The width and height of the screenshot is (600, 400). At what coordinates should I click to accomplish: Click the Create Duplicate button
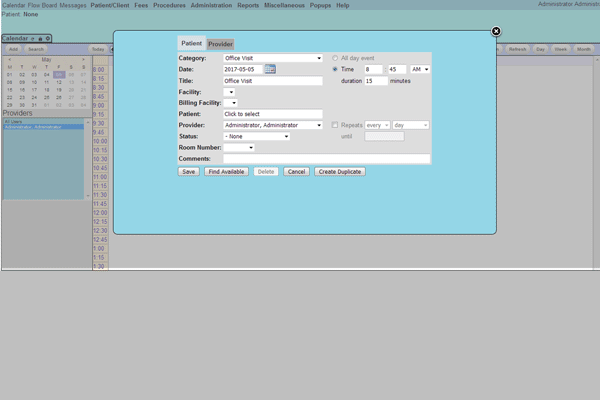(x=340, y=172)
